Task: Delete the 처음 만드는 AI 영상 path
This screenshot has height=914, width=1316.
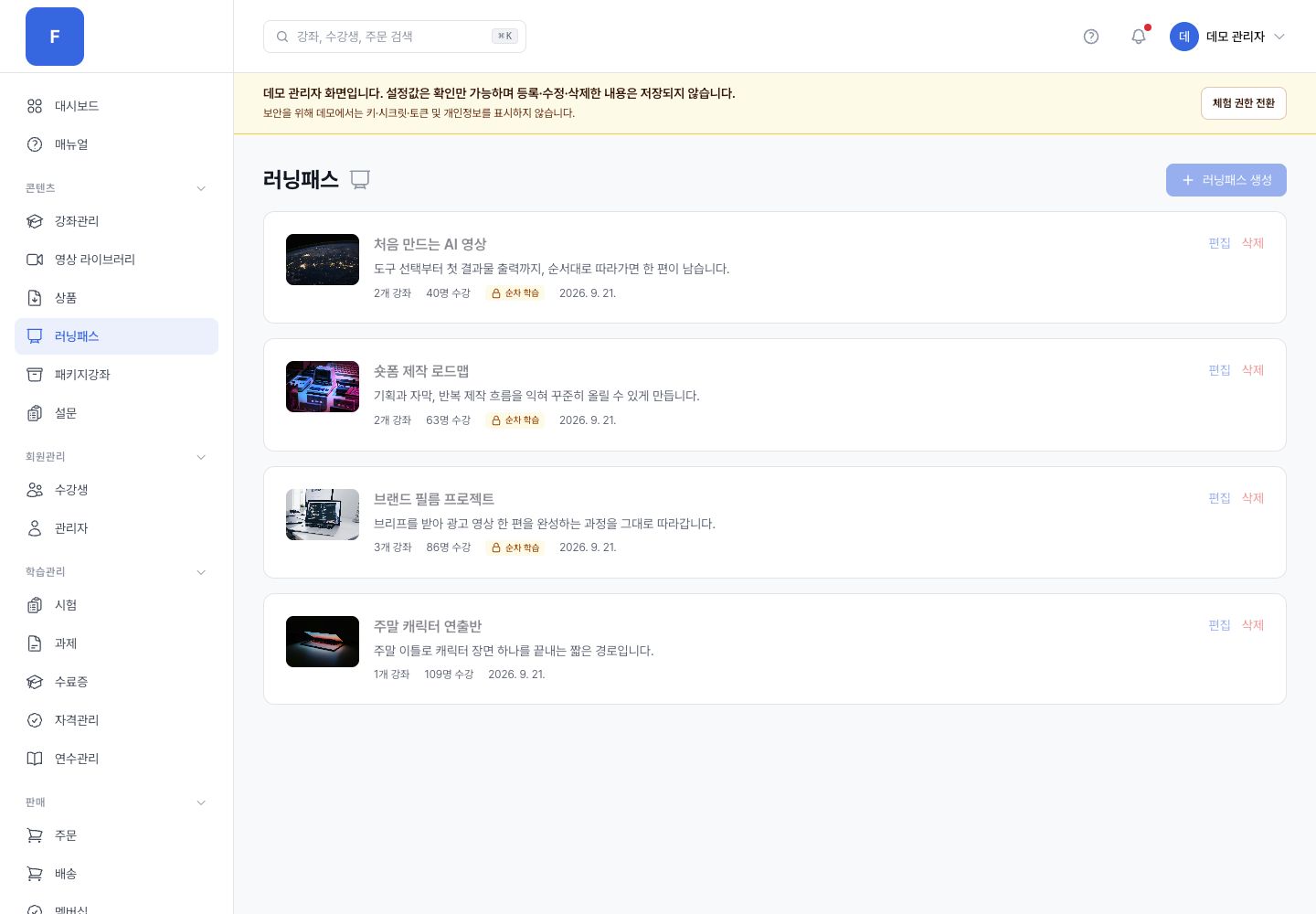Action: 1253,243
